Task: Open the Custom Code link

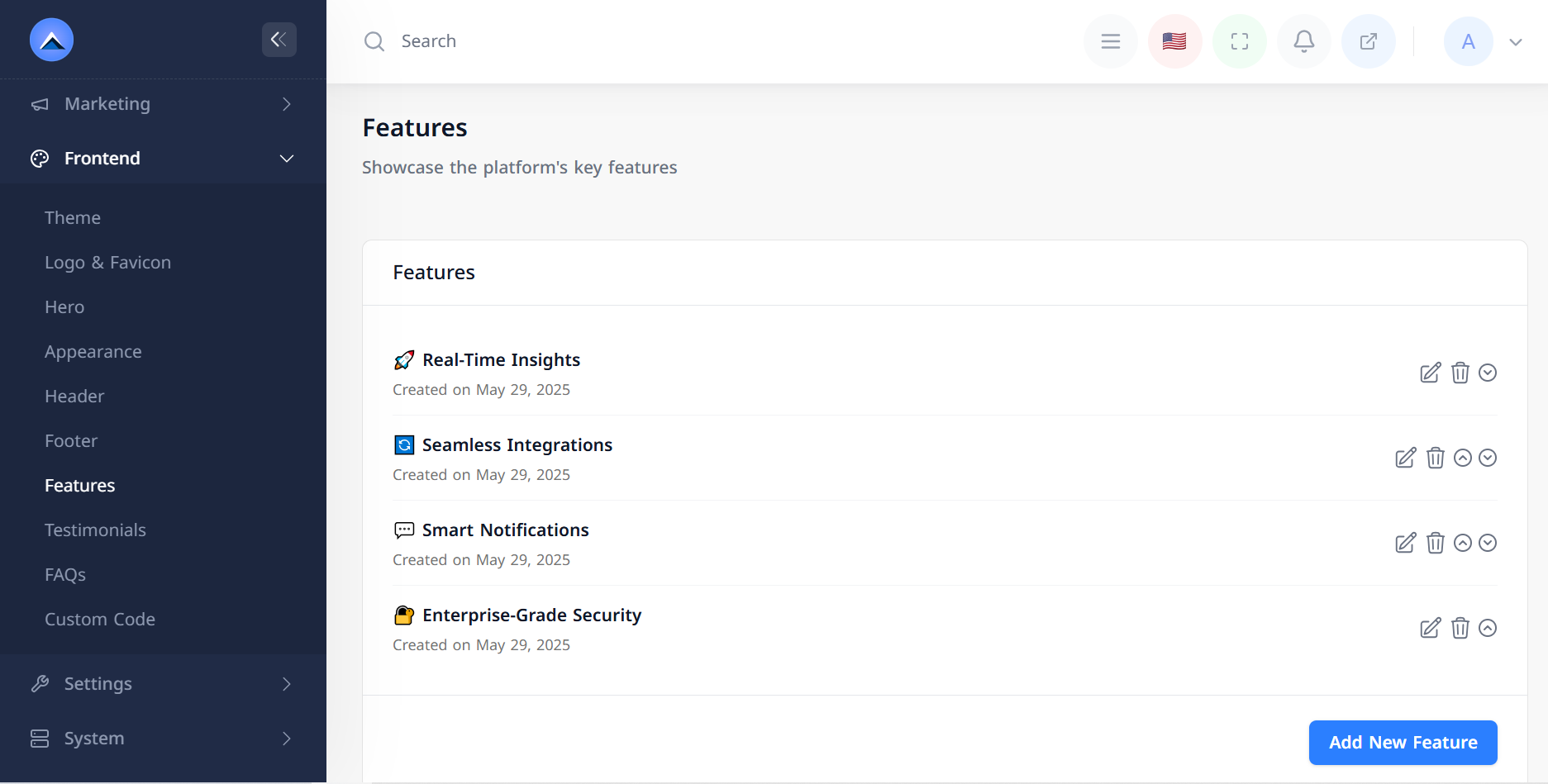Action: tap(100, 620)
